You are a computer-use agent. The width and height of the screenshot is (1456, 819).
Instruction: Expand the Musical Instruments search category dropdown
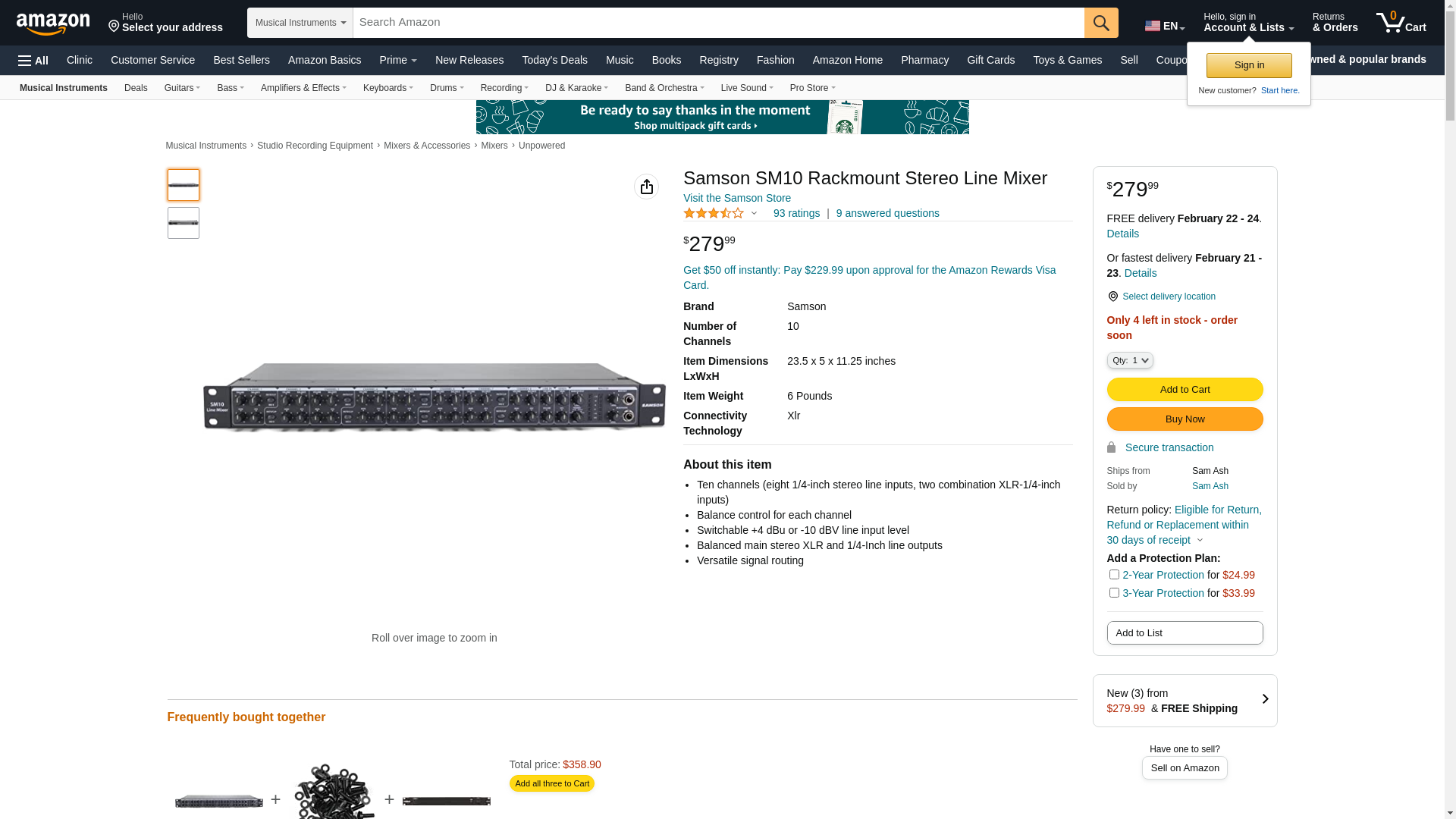pos(300,23)
